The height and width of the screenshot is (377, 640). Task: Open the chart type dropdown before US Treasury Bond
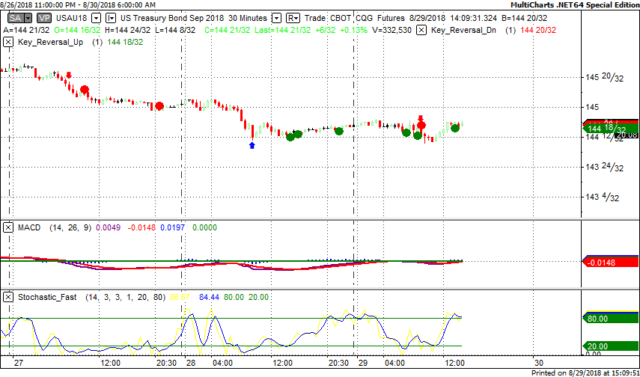[111, 18]
